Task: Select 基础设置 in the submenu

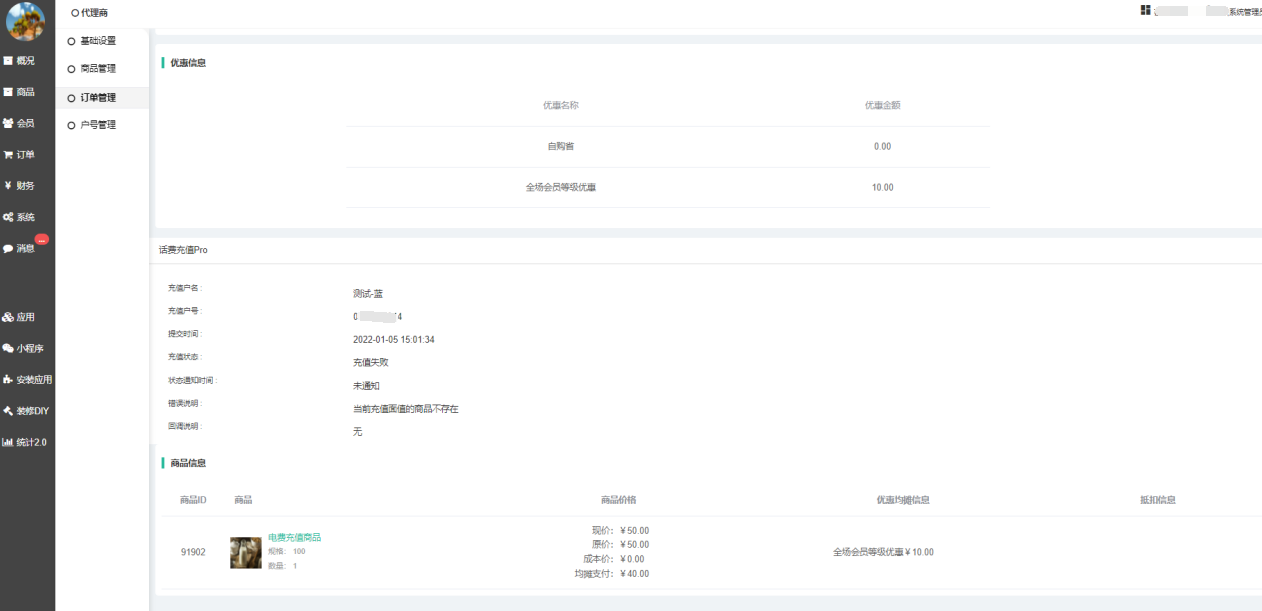Action: click(98, 41)
